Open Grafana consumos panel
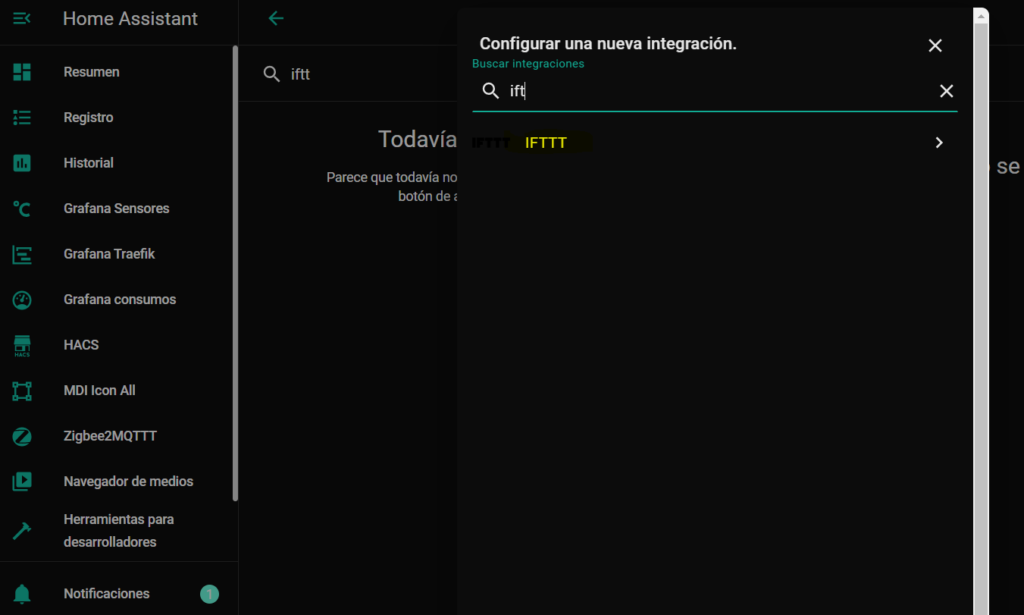This screenshot has height=615, width=1024. (x=118, y=300)
